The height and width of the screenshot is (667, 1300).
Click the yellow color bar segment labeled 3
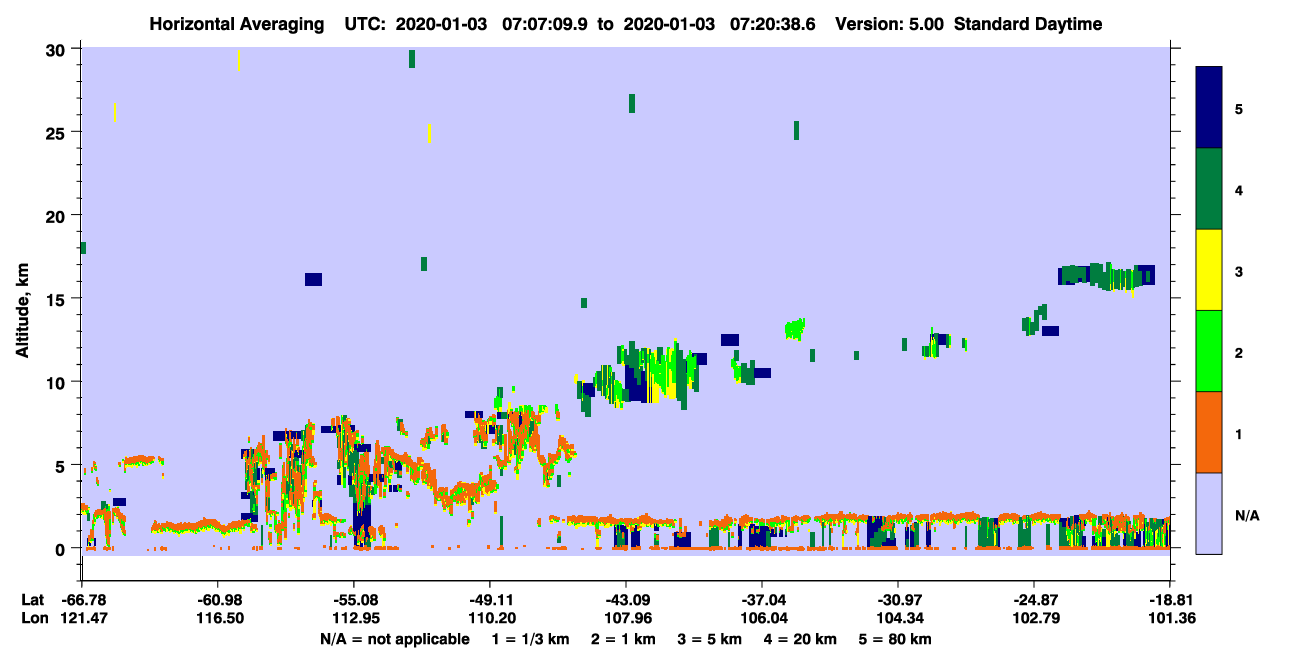(x=1209, y=270)
